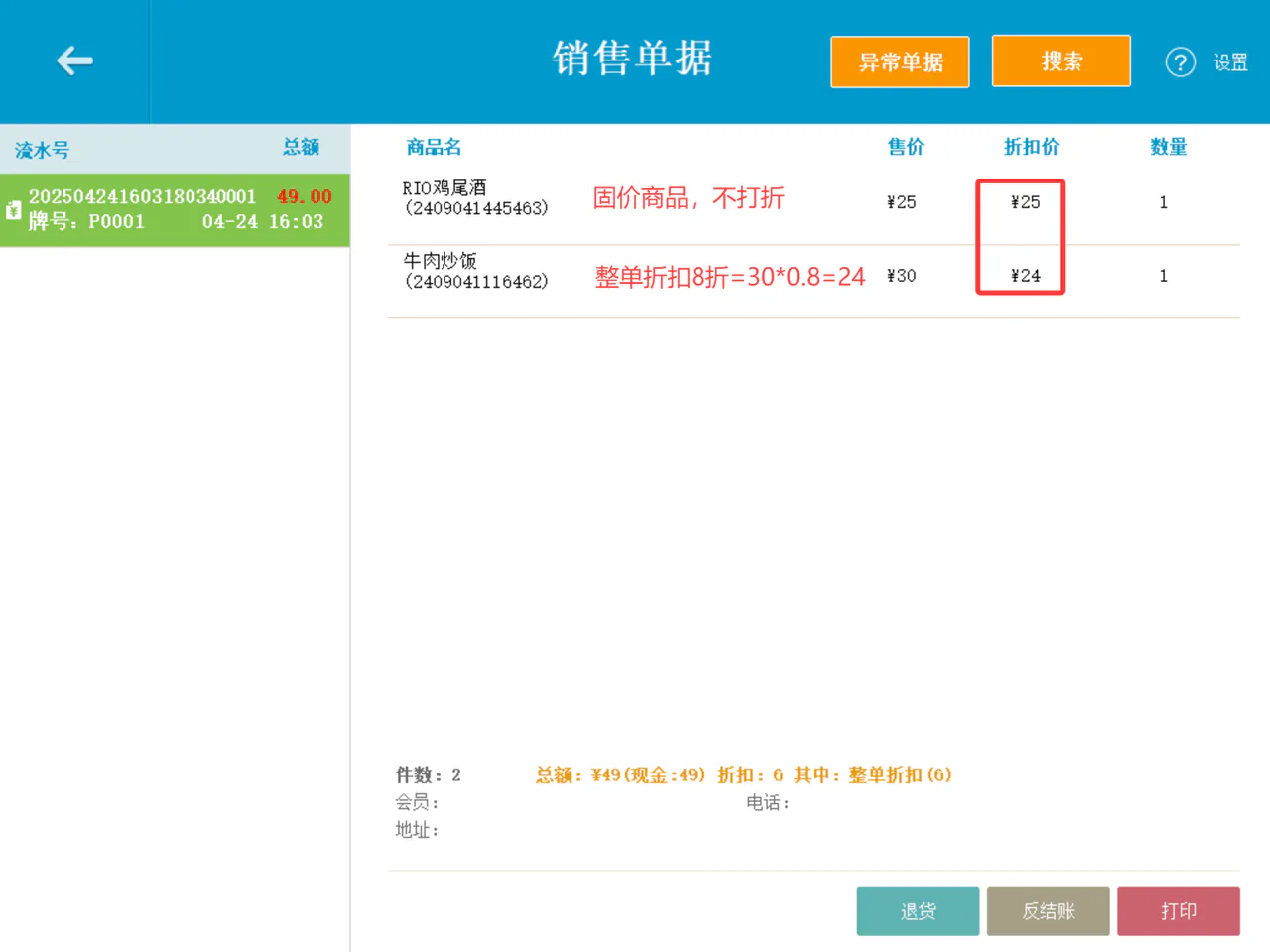Click the 销售单据 page title
The height and width of the screenshot is (952, 1270).
click(633, 59)
